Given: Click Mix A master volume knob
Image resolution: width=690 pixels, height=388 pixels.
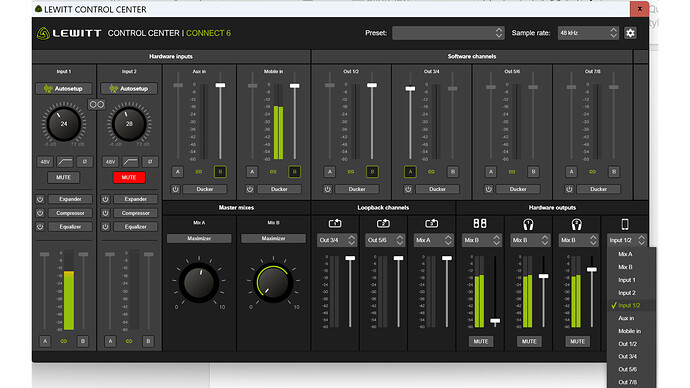Looking at the screenshot, I should click(199, 282).
